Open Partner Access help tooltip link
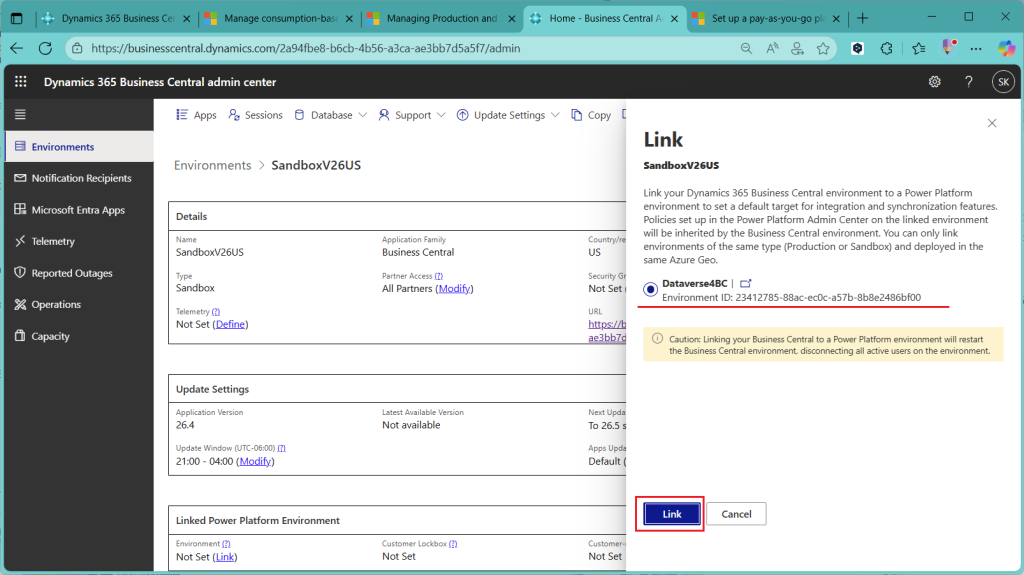The height and width of the screenshot is (575, 1024). 439,276
